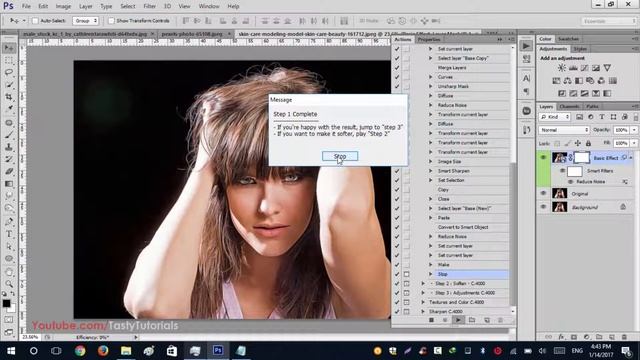The width and height of the screenshot is (640, 360).
Task: Add a Vibrance adjustment
Action: (x=607, y=68)
